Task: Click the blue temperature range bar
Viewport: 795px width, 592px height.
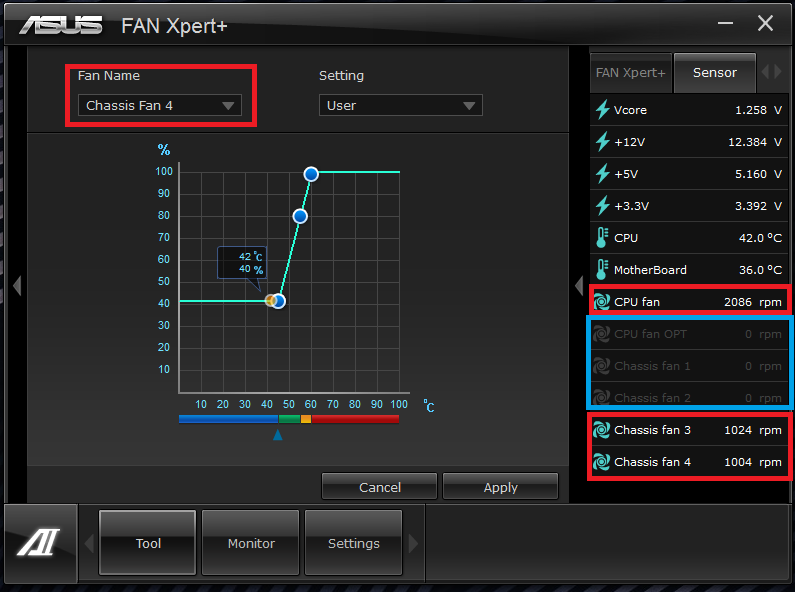Action: (x=229, y=419)
